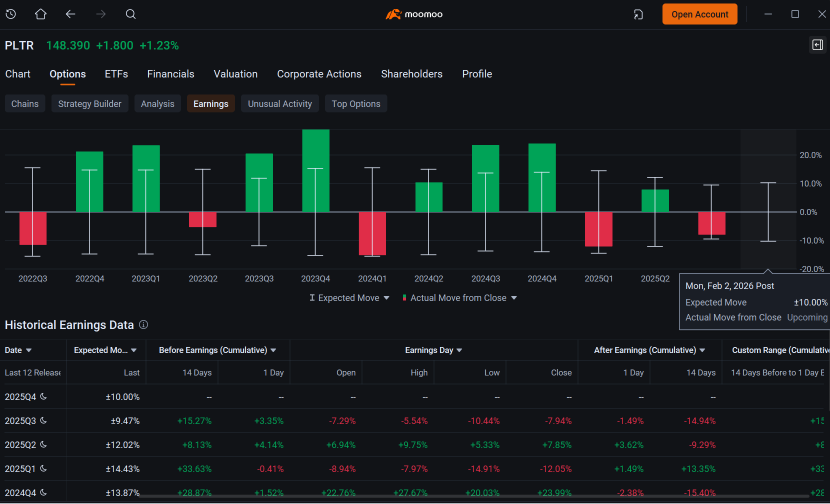
Task: Go to the home page icon
Action: tap(40, 14)
